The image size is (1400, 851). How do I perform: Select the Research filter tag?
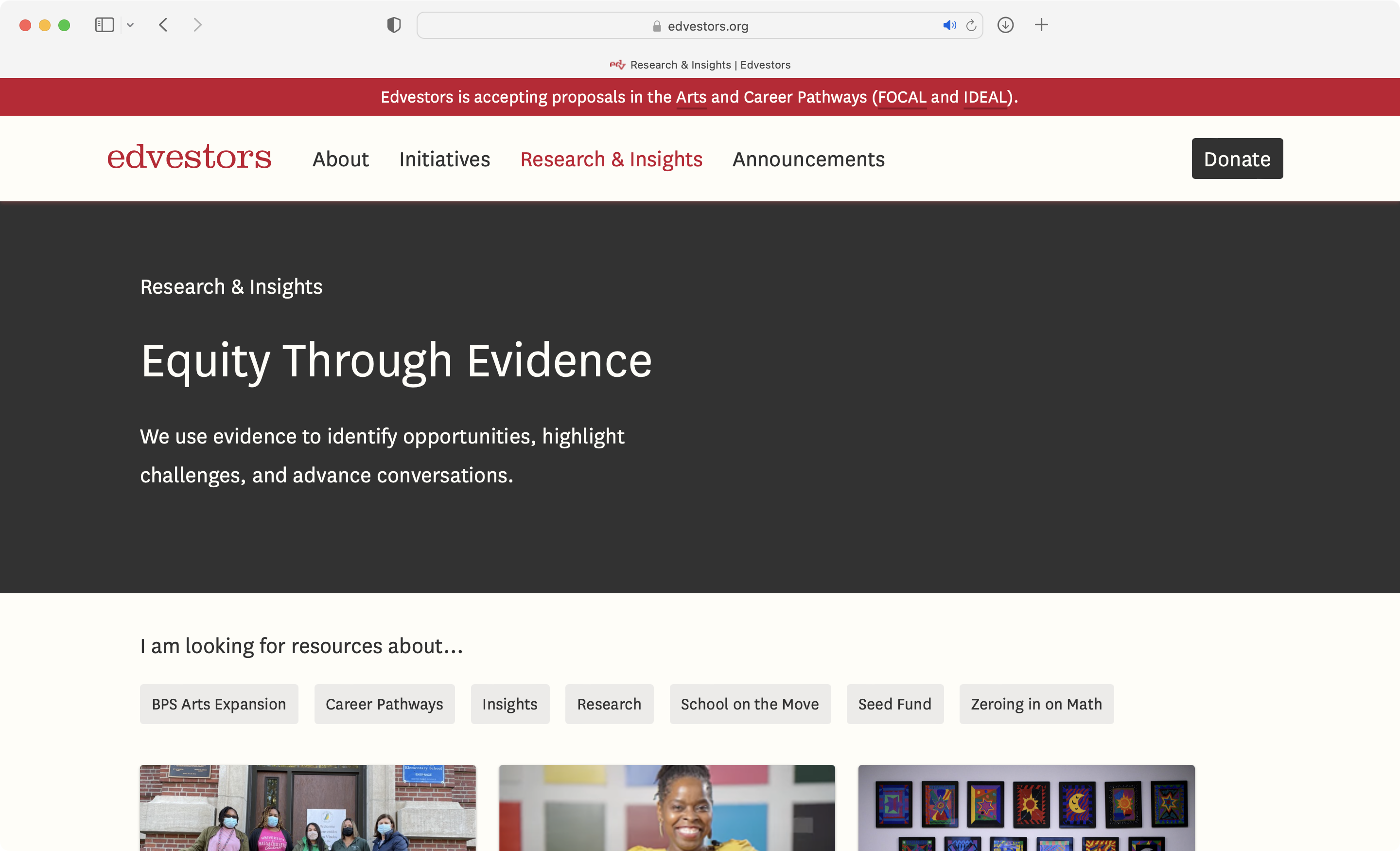tap(609, 704)
